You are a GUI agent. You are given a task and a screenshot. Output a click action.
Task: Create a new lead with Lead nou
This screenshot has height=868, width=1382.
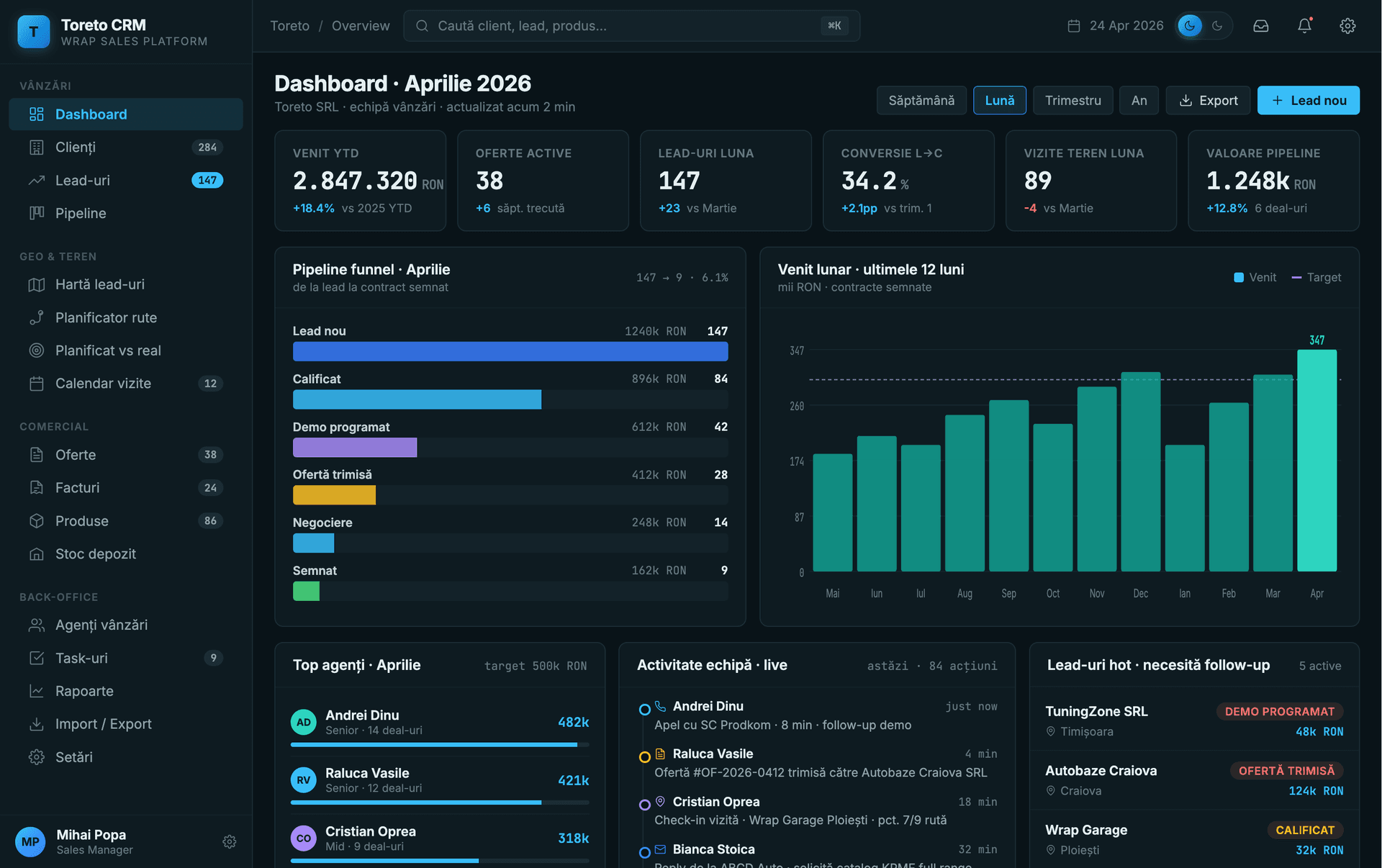[1308, 100]
